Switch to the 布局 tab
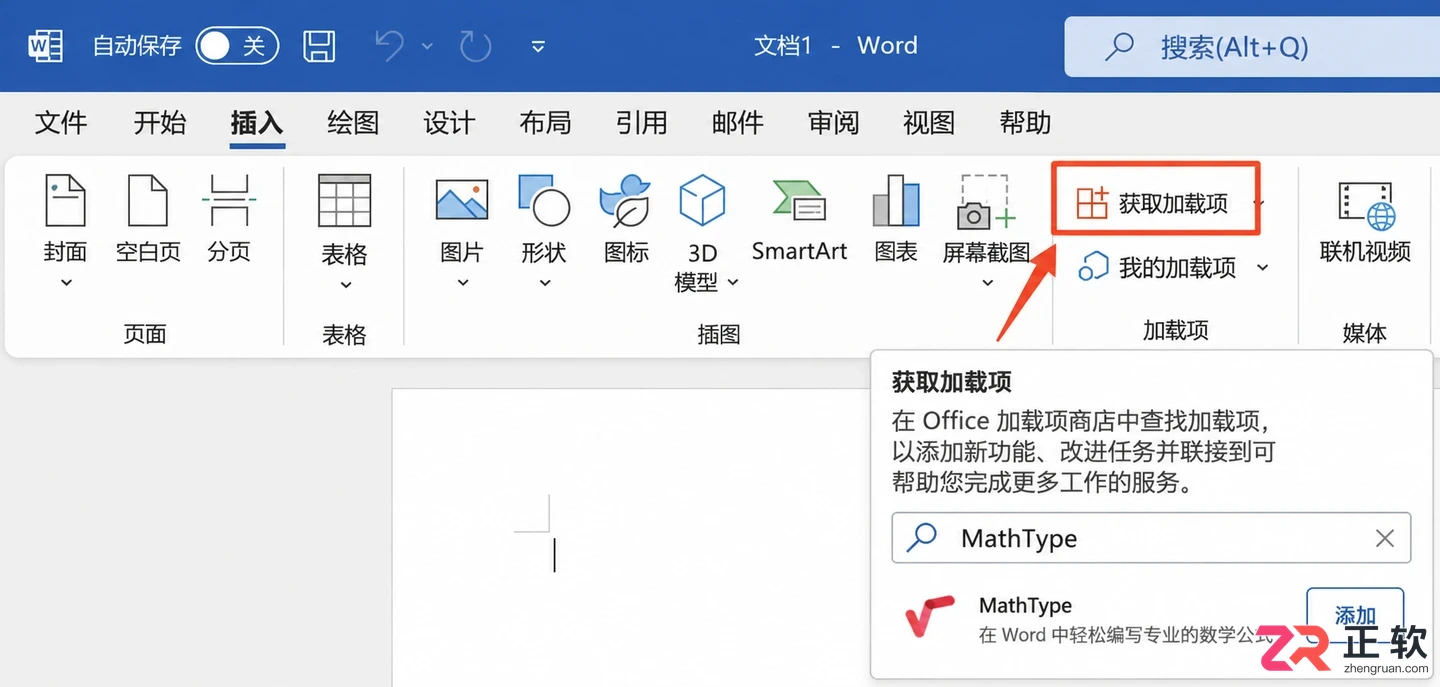The image size is (1440, 687). click(545, 123)
